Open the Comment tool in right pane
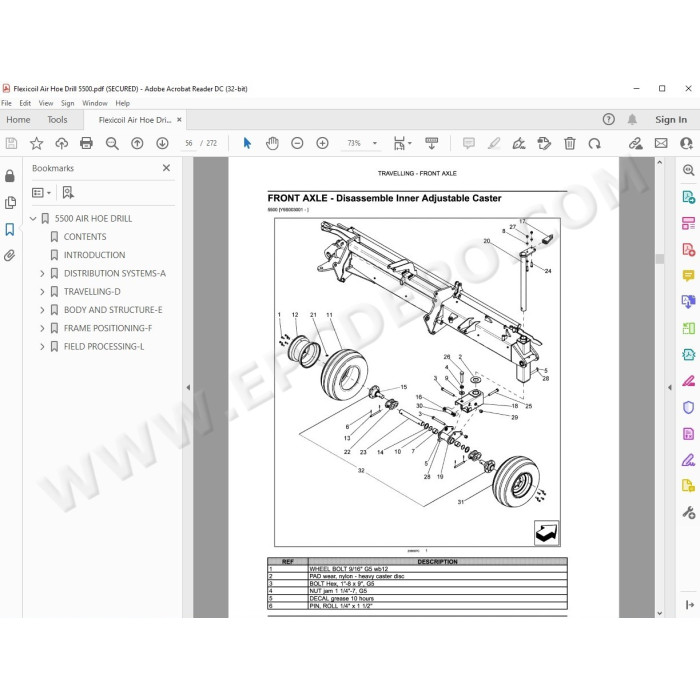This screenshot has height=700, width=700. pos(688,275)
